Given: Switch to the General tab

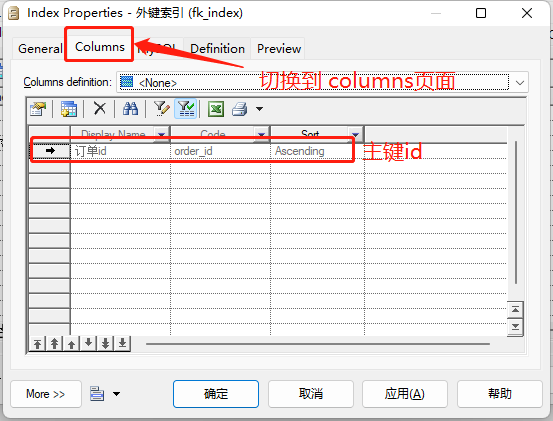Looking at the screenshot, I should point(40,49).
